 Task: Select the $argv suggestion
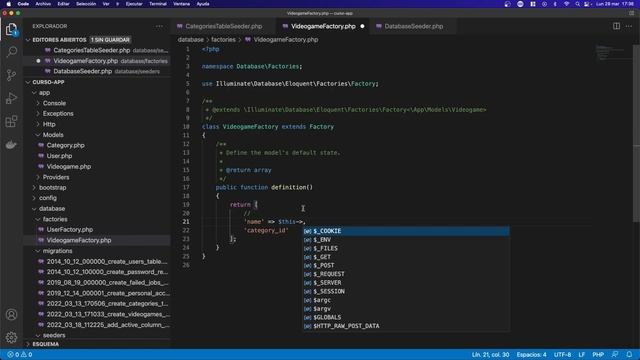click(406, 309)
